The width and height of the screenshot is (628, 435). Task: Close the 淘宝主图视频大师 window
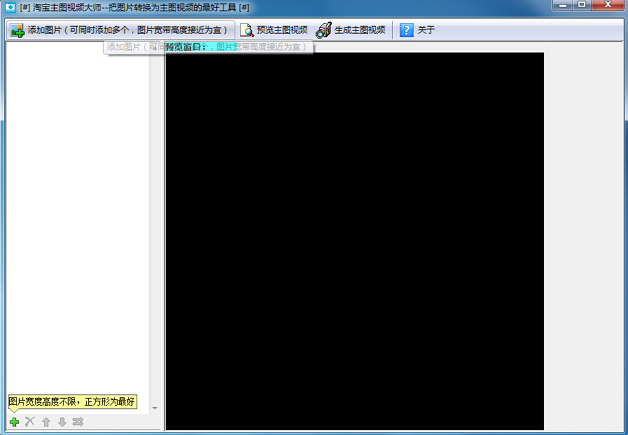[608, 5]
